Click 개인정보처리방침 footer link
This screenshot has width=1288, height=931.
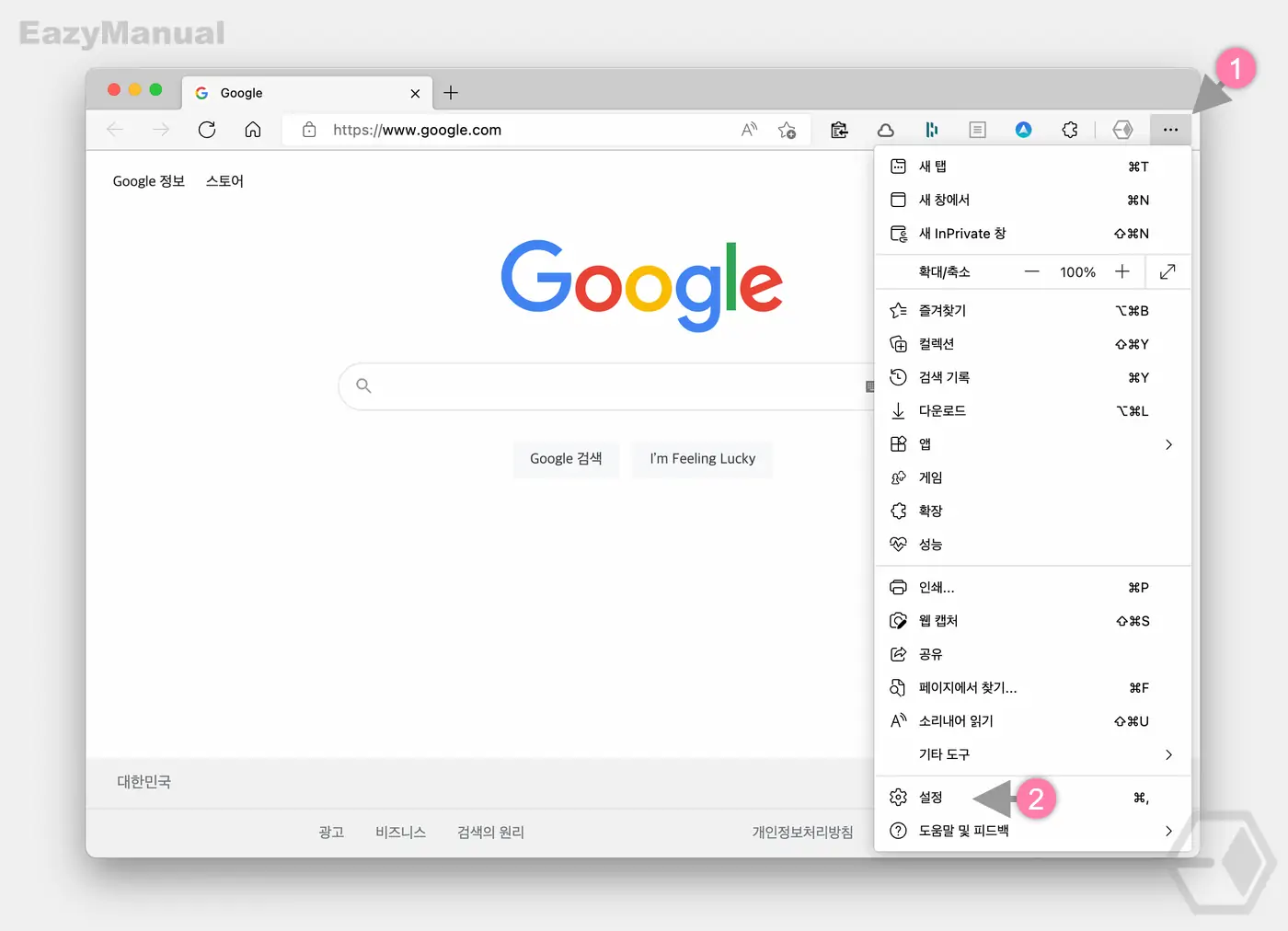[802, 833]
